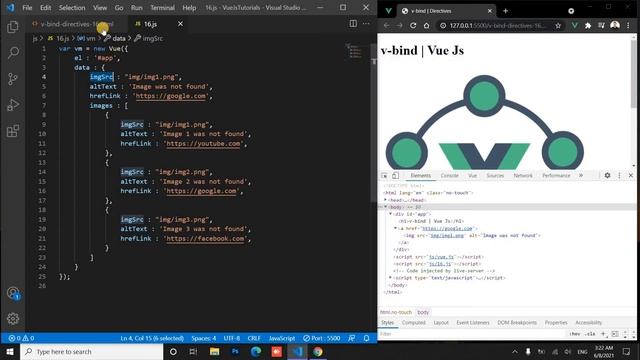640x360 pixels.
Task: Open editor More Actions ellipsis
Action: (366, 24)
